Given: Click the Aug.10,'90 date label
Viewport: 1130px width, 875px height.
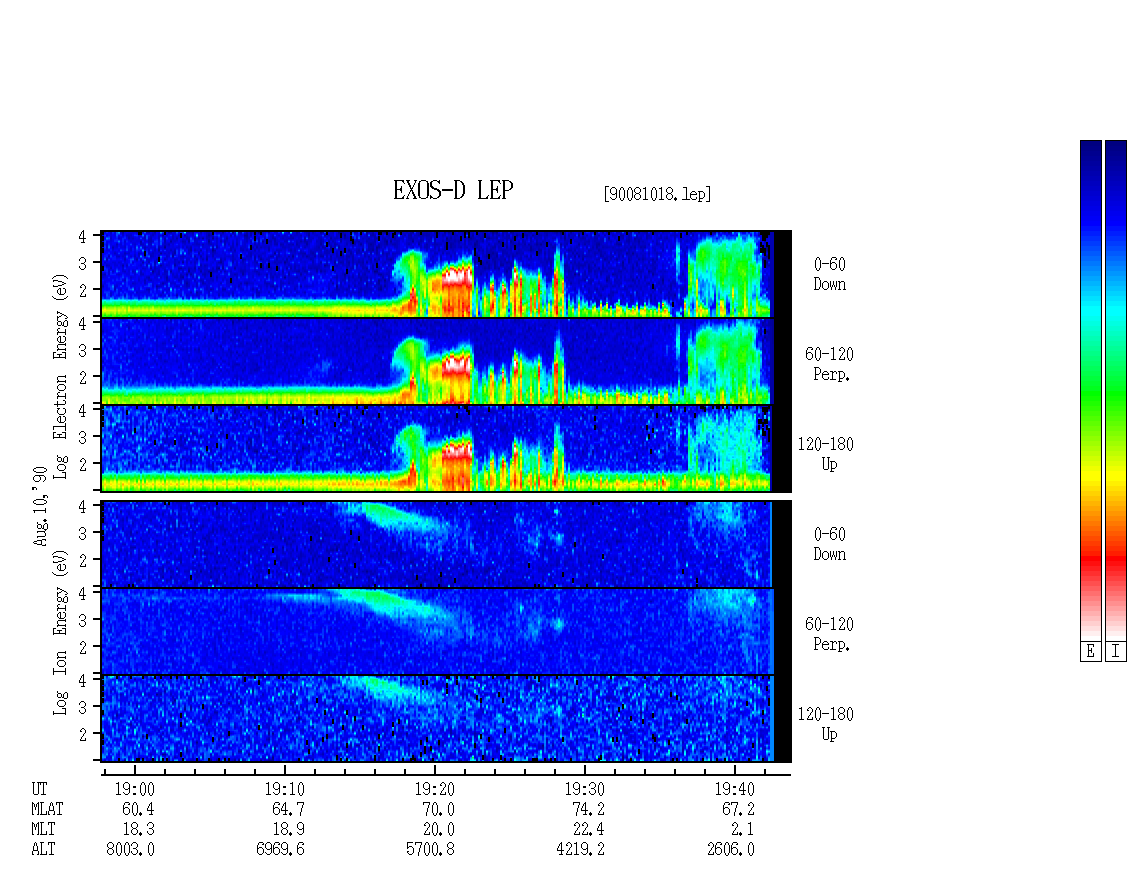Looking at the screenshot, I should [x=40, y=506].
